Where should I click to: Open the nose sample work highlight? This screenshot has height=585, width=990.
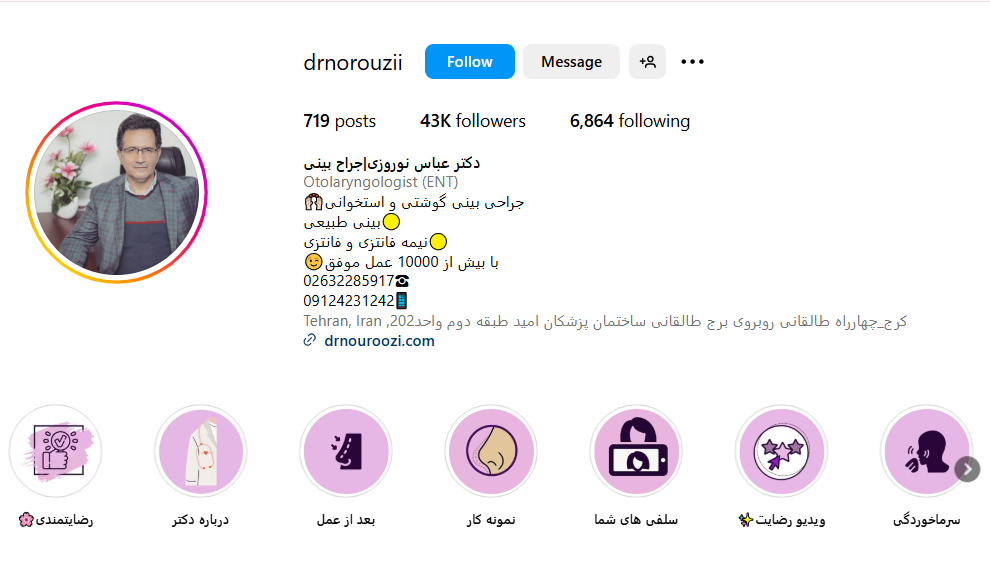click(491, 451)
